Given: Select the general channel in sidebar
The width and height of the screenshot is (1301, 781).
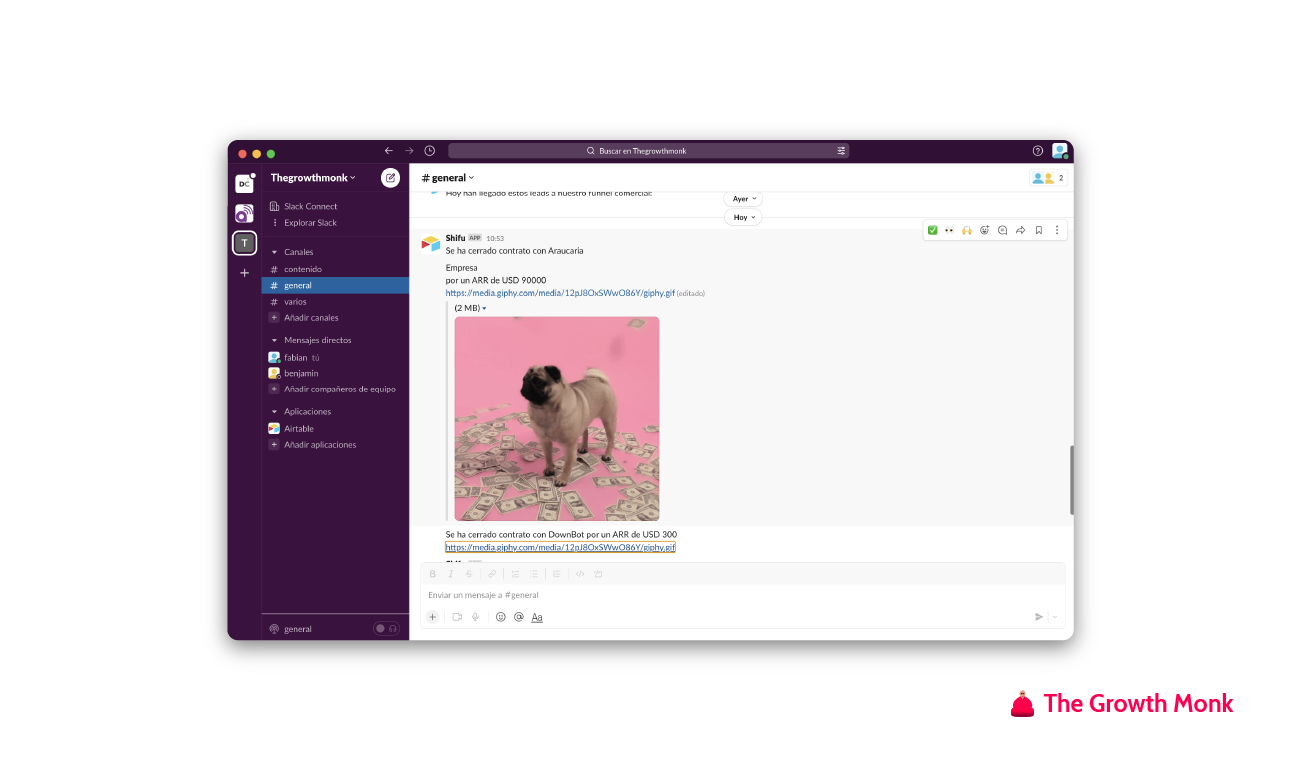Looking at the screenshot, I should point(335,285).
